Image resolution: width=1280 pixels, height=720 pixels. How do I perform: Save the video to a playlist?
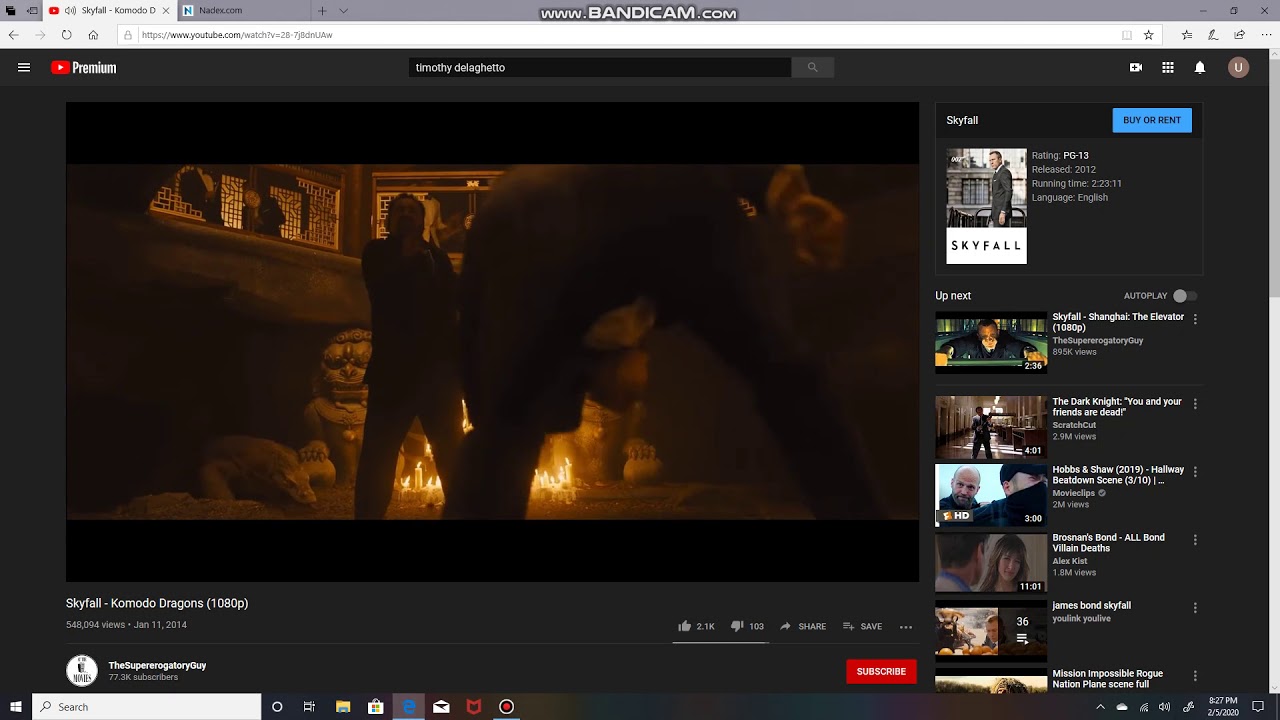pos(862,626)
